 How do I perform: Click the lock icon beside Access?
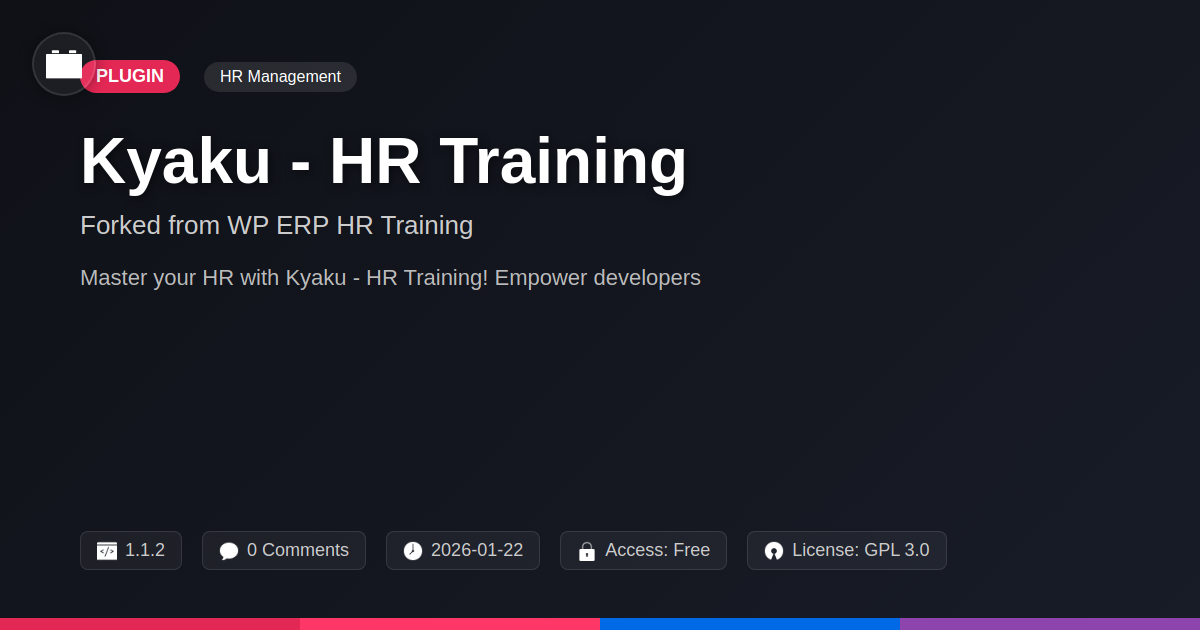(587, 551)
